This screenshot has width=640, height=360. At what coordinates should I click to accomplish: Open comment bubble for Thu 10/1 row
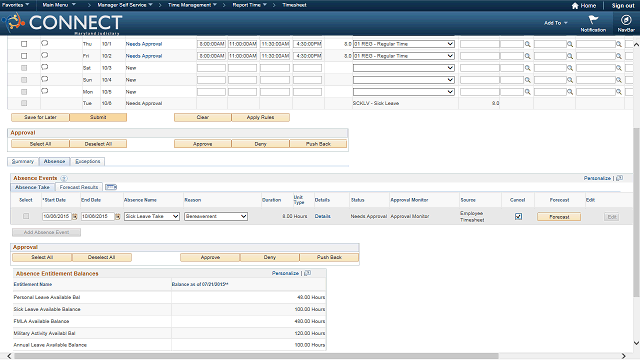tap(44, 43)
